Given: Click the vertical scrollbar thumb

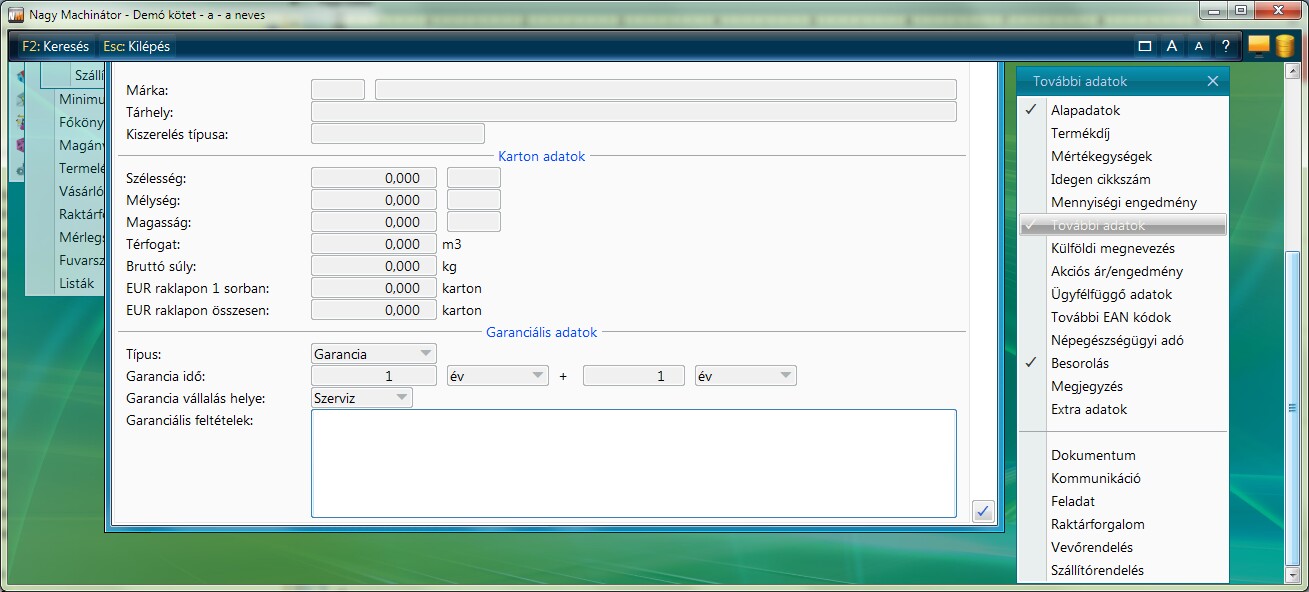Looking at the screenshot, I should (x=1292, y=408).
